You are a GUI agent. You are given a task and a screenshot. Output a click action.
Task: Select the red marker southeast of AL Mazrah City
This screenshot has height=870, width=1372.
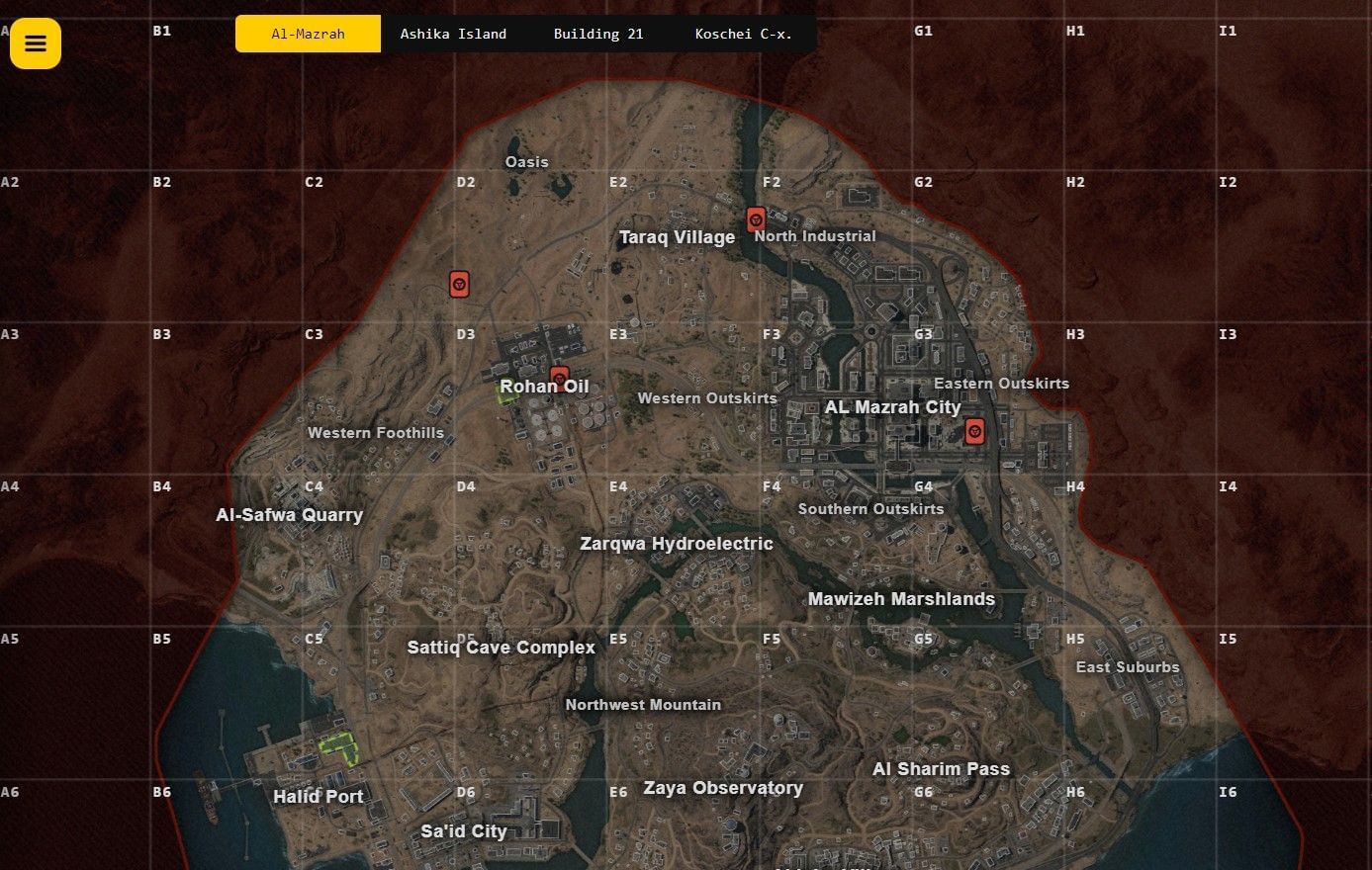[974, 430]
